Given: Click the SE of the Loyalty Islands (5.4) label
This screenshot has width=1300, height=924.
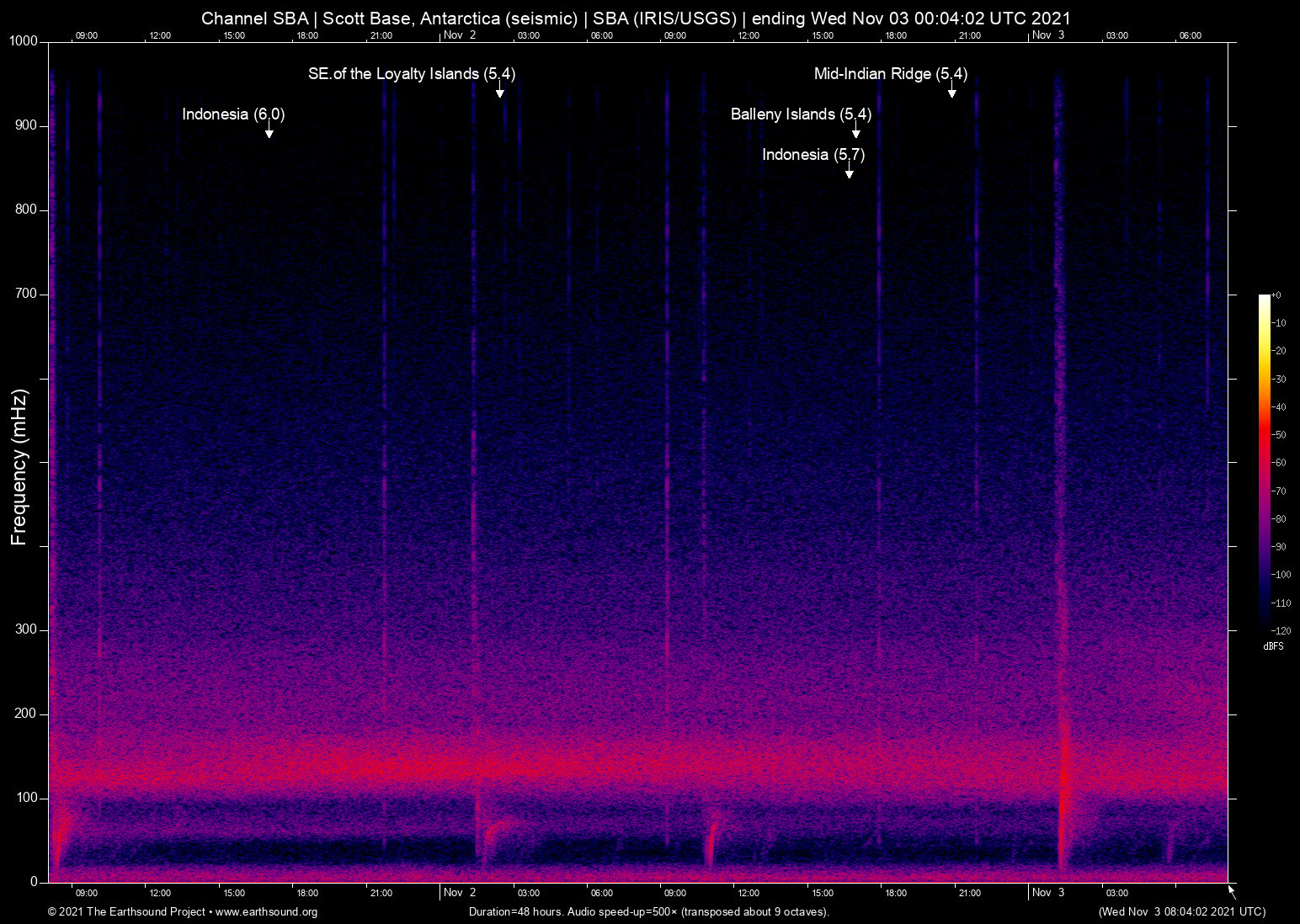Looking at the screenshot, I should (411, 74).
